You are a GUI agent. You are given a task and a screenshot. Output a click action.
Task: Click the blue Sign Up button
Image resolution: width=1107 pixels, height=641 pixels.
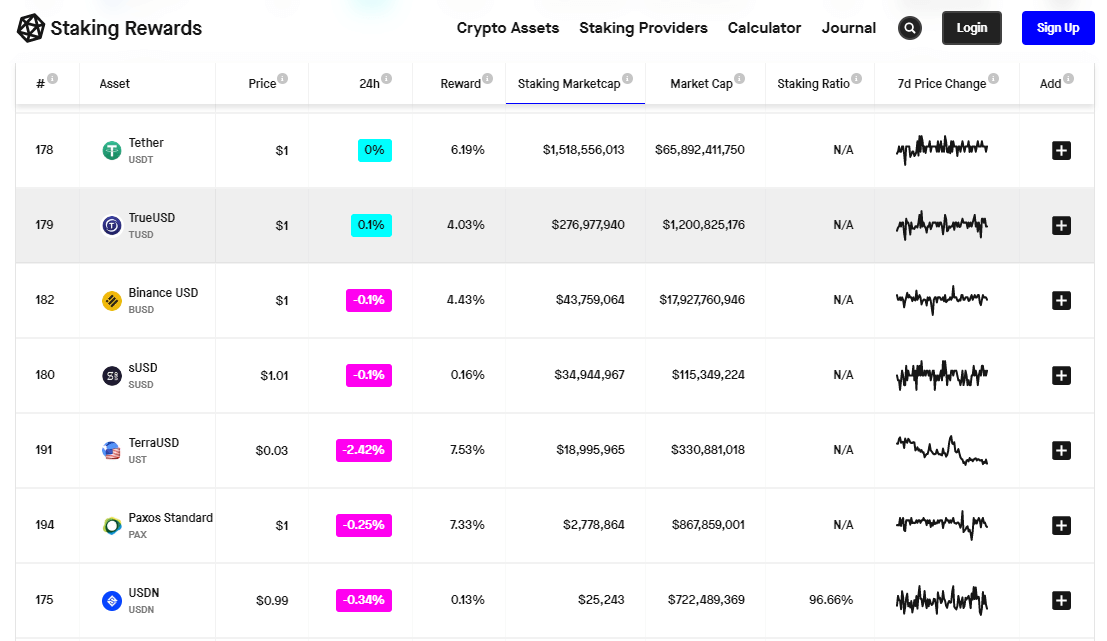click(x=1057, y=28)
